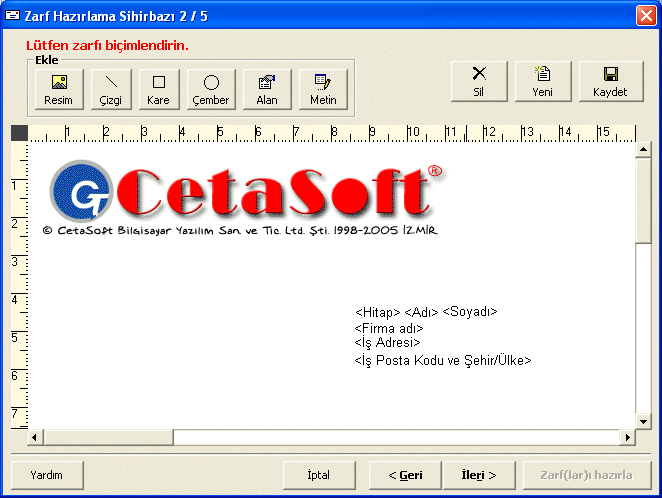
Task: Click the vertical scrollbar down arrow
Action: pos(643,421)
